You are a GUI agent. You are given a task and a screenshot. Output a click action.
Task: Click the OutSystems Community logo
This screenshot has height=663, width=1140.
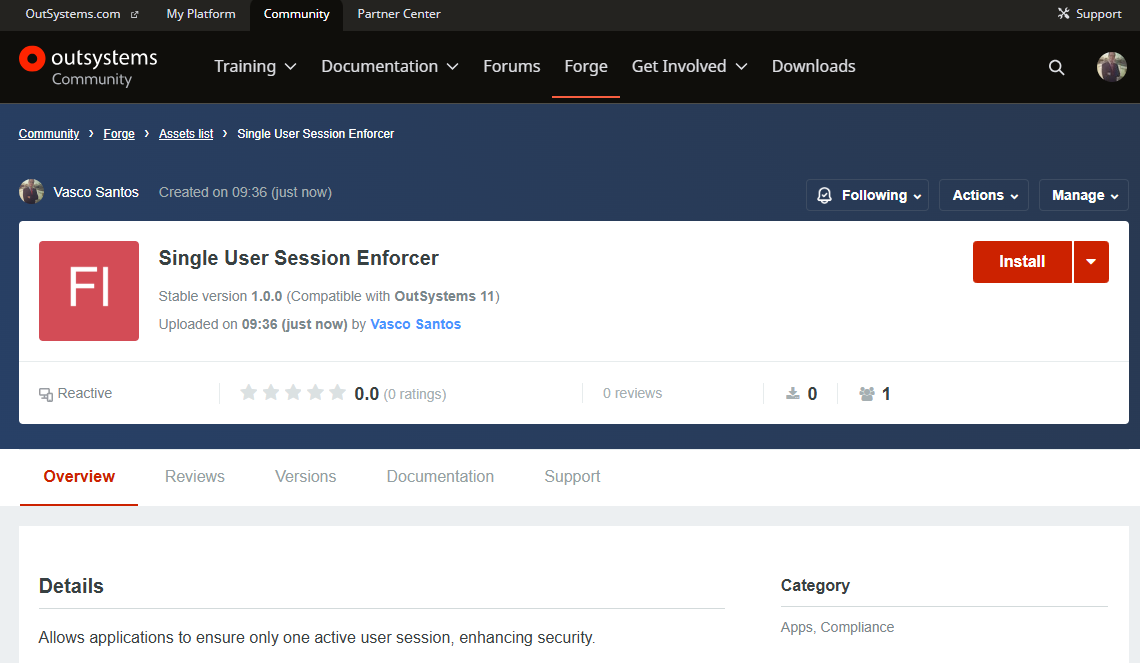[x=88, y=67]
